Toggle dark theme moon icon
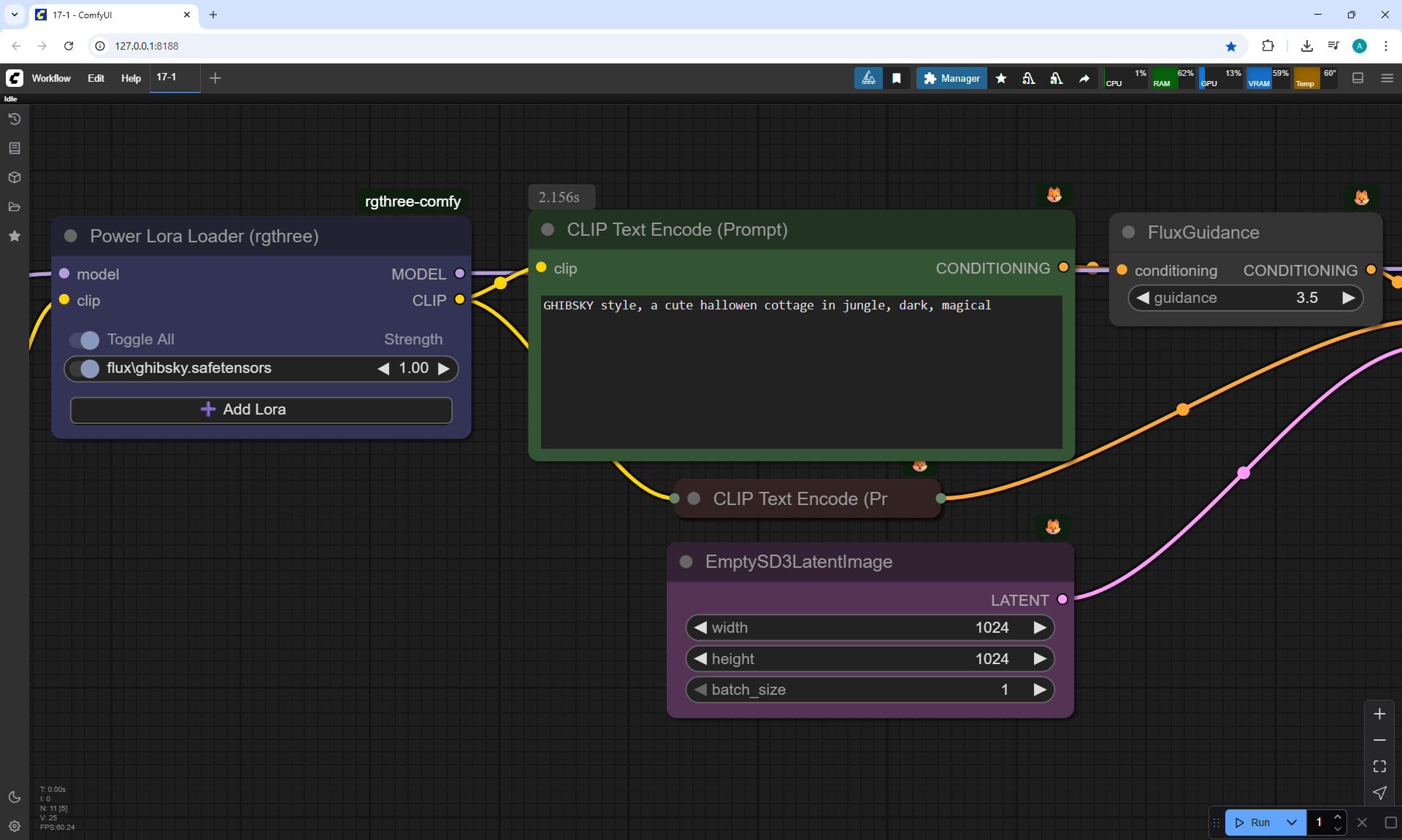Viewport: 1402px width, 840px height. pyautogui.click(x=15, y=797)
